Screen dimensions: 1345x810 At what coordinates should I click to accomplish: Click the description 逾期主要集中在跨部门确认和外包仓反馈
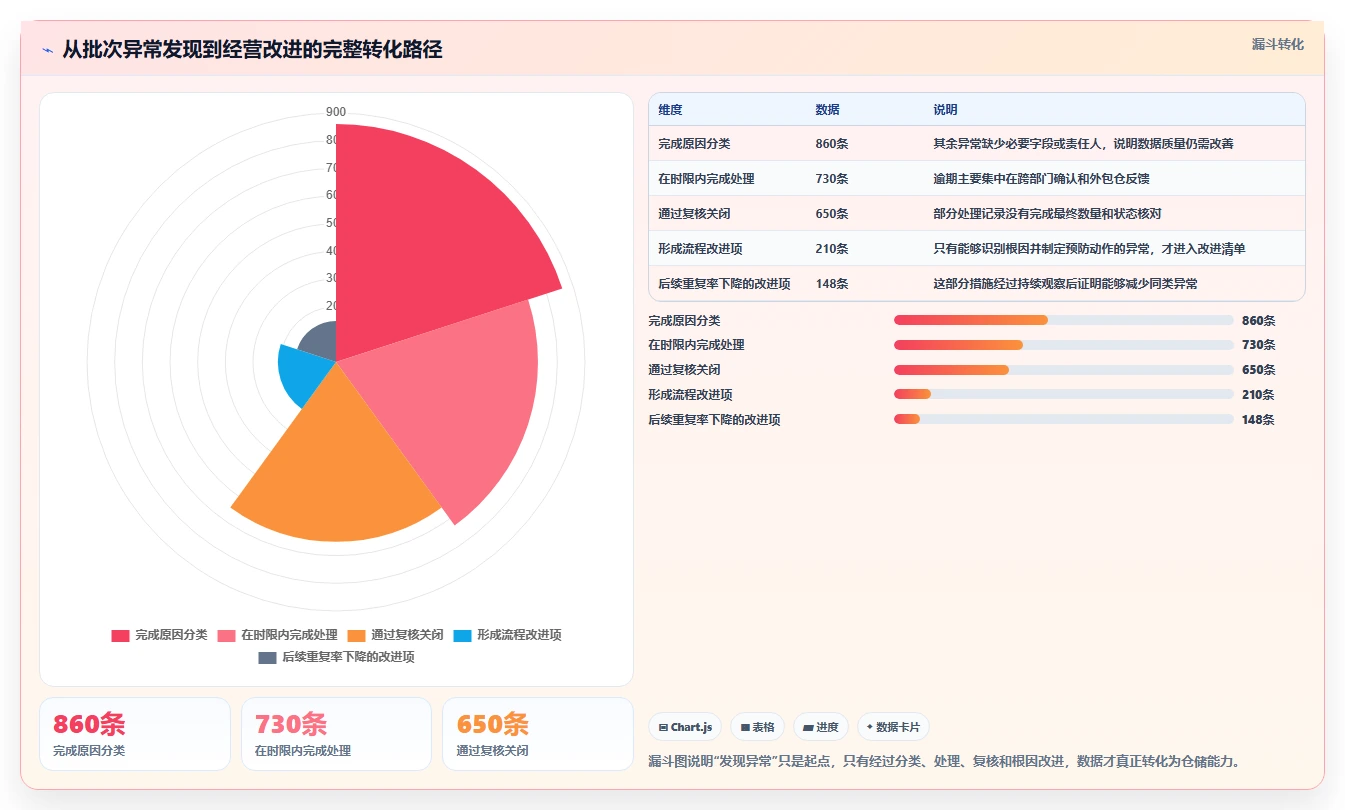[1041, 179]
